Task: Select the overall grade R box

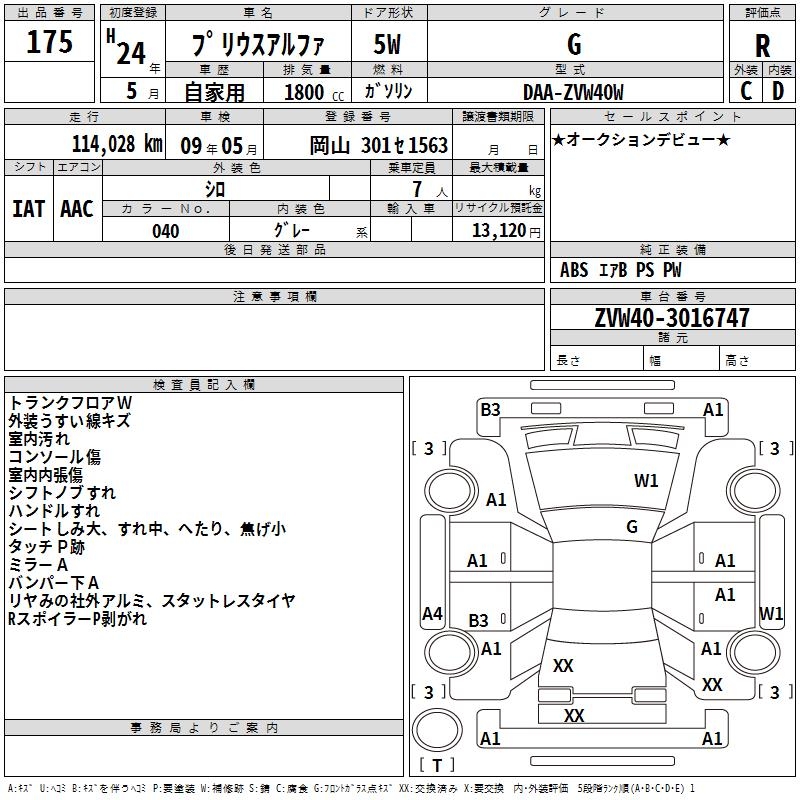Action: pyautogui.click(x=762, y=45)
